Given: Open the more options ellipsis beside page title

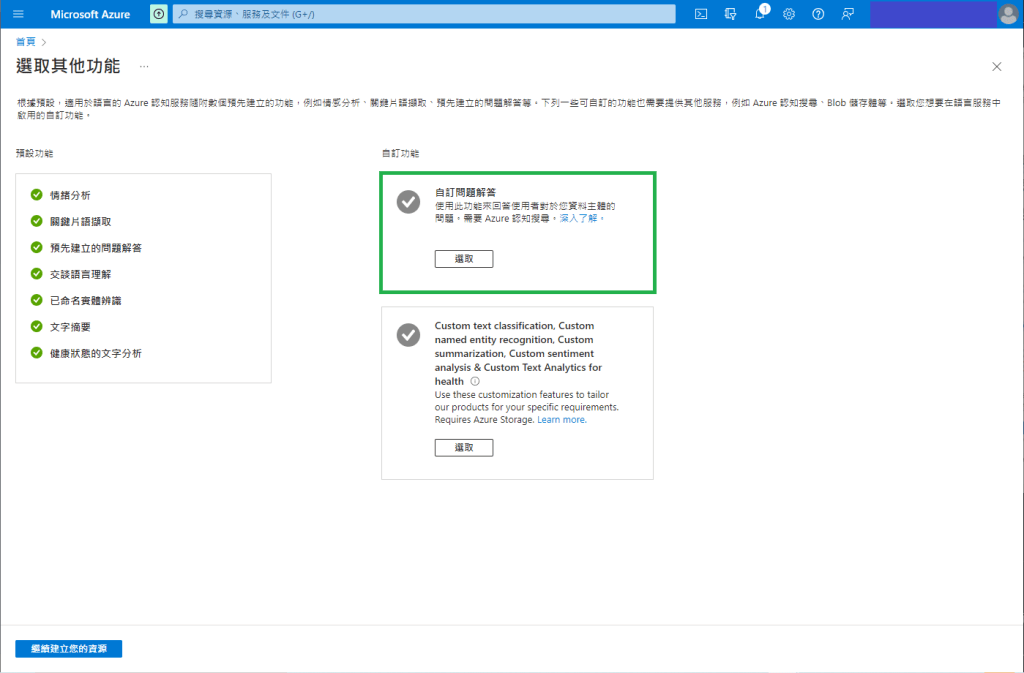Looking at the screenshot, I should tap(144, 67).
